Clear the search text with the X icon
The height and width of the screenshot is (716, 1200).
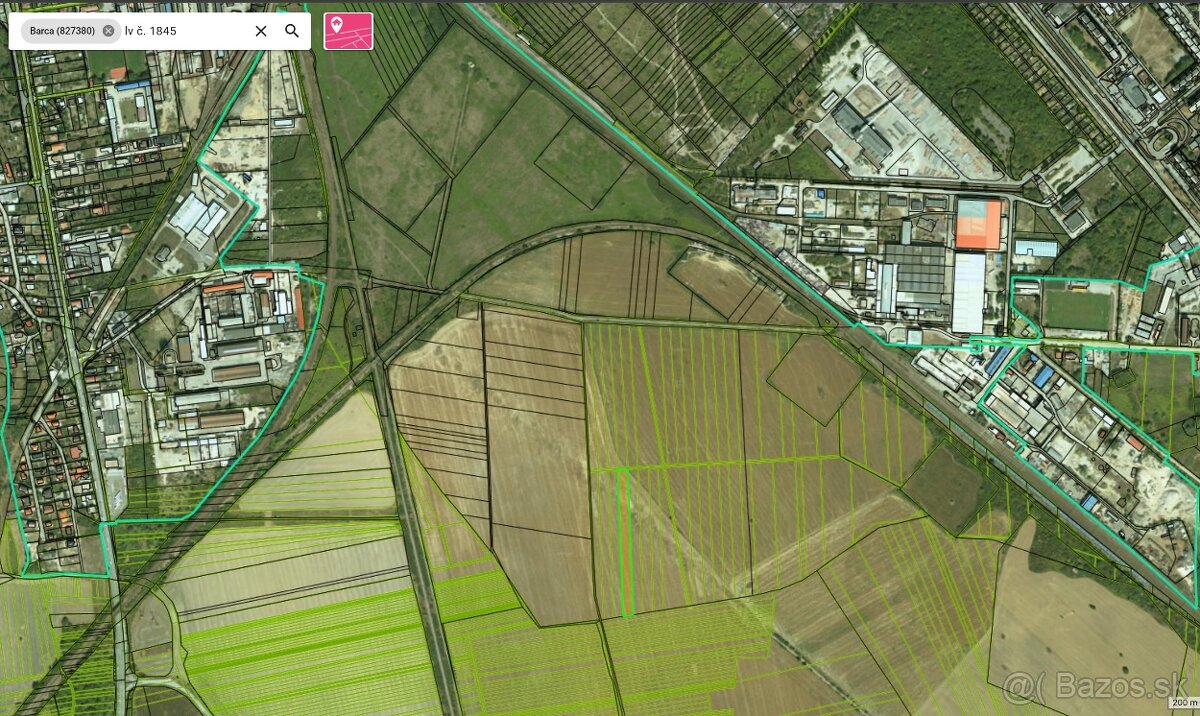tap(261, 31)
